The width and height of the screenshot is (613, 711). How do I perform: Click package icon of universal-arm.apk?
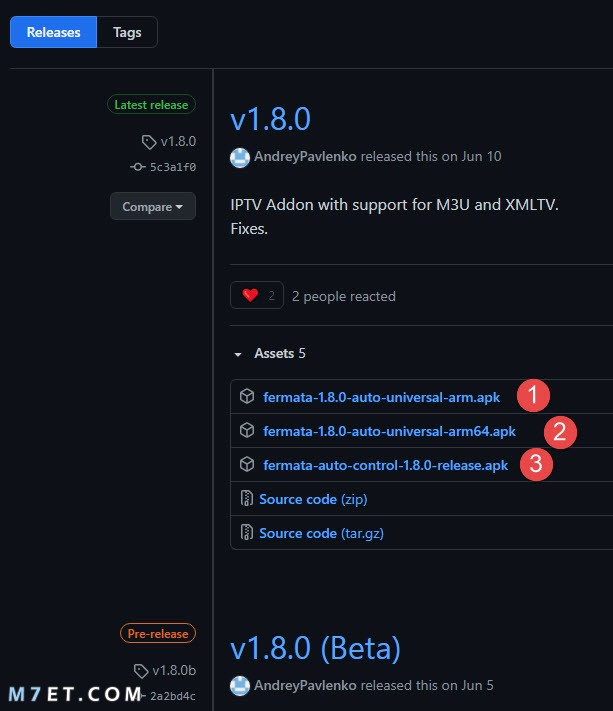(x=247, y=396)
